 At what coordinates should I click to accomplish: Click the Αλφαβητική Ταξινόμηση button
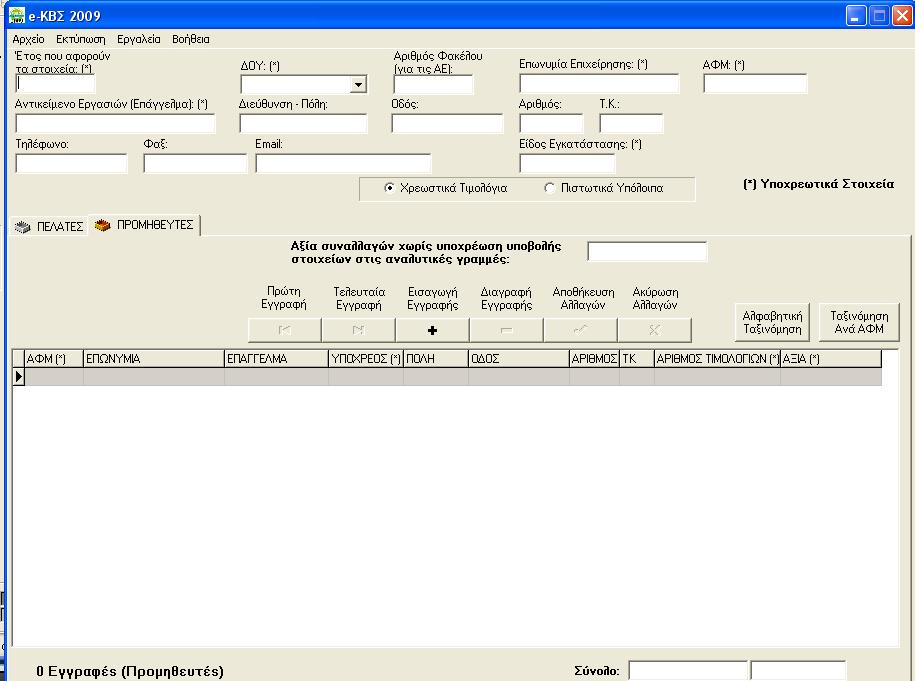(x=772, y=322)
